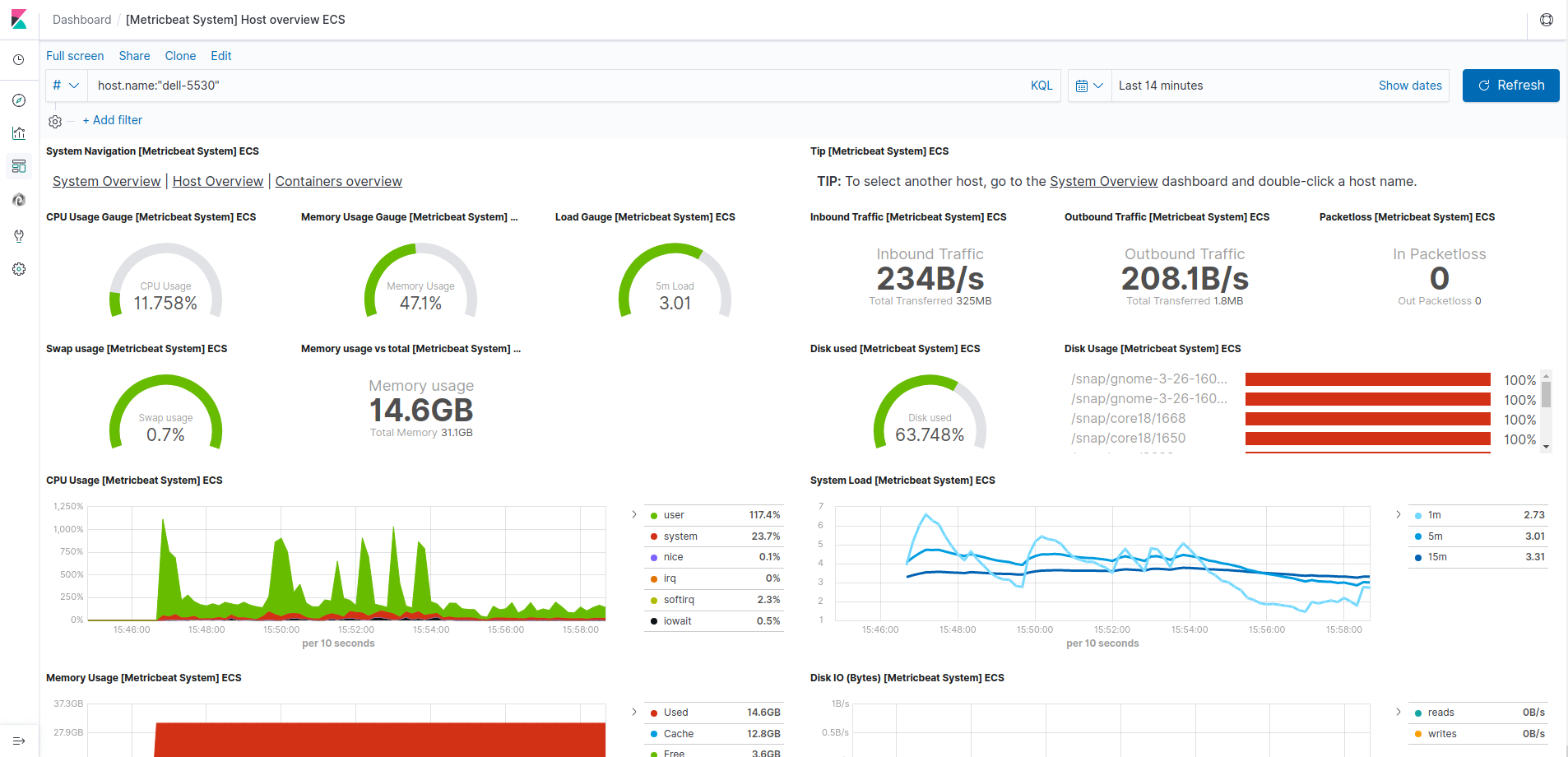Click the iowait legend color dot
This screenshot has height=757, width=1568.
click(654, 622)
